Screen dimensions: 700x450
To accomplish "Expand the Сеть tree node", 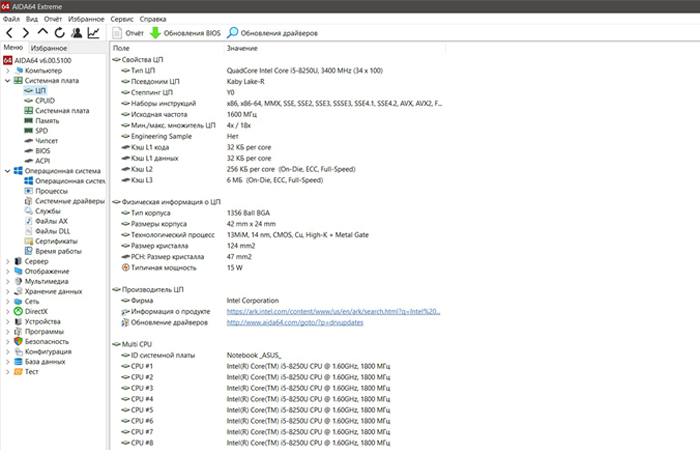I will [x=8, y=301].
